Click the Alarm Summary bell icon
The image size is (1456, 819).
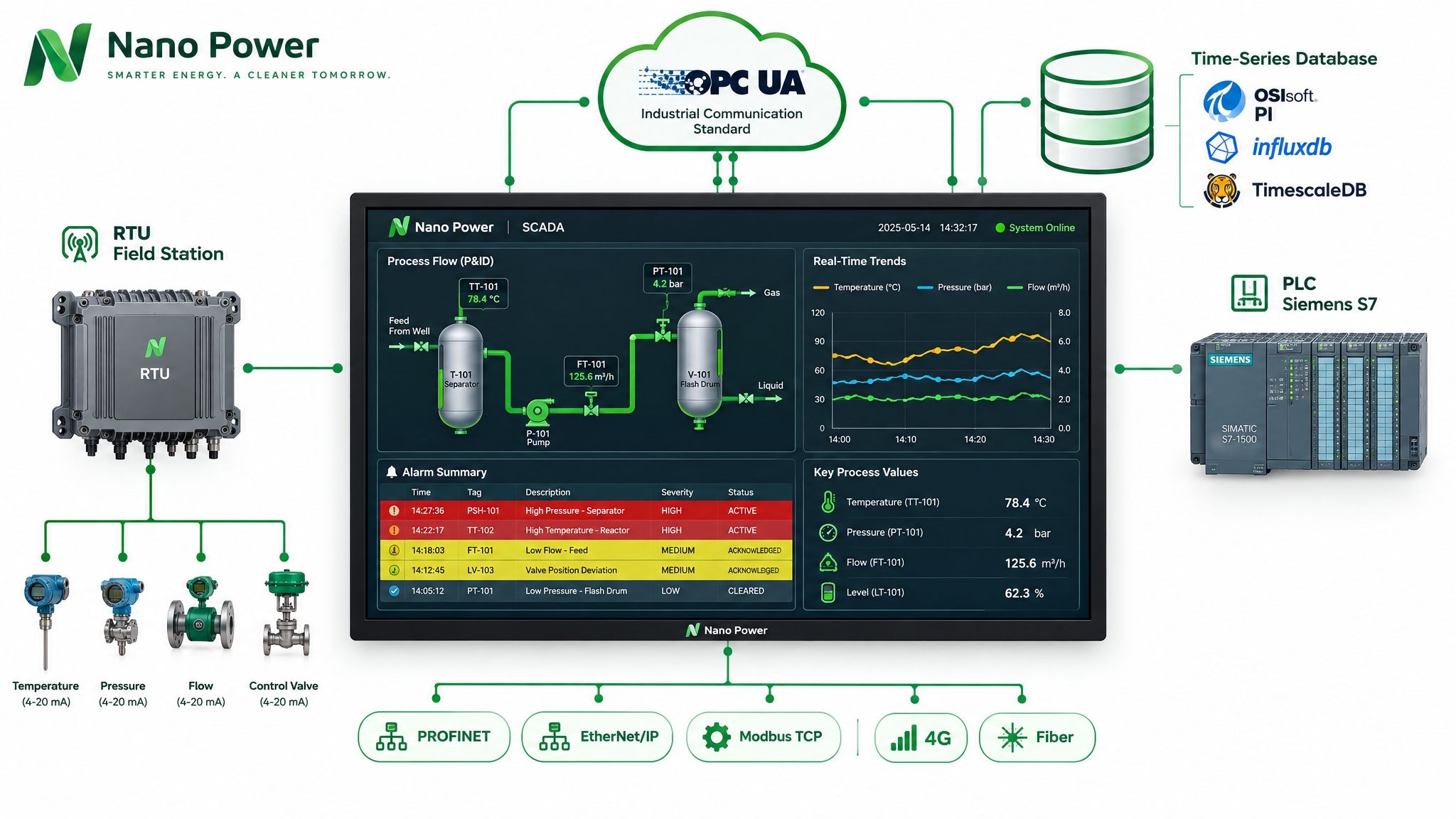(392, 472)
